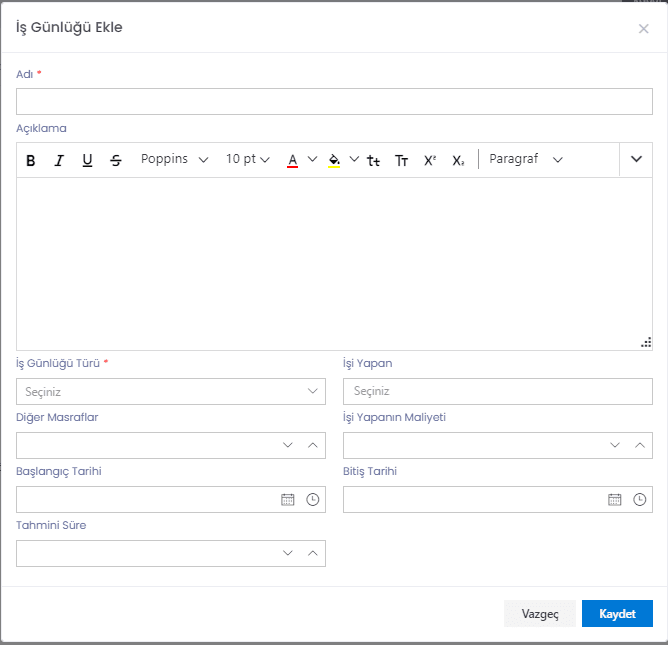Viewport: 668px width, 645px height.
Task: Open the İş Günlüğü Türü dropdown
Action: pyautogui.click(x=171, y=391)
